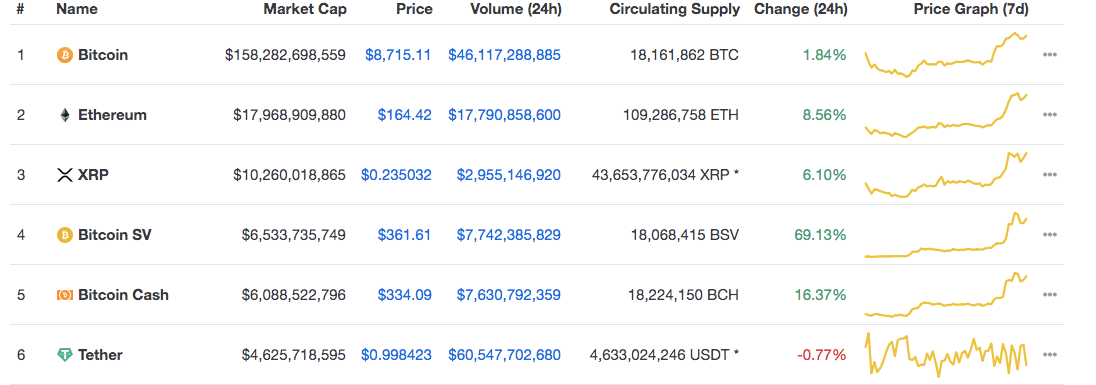Image resolution: width=1096 pixels, height=385 pixels.
Task: Open Bitcoin 7d price graph thumbnail
Action: pyautogui.click(x=946, y=55)
